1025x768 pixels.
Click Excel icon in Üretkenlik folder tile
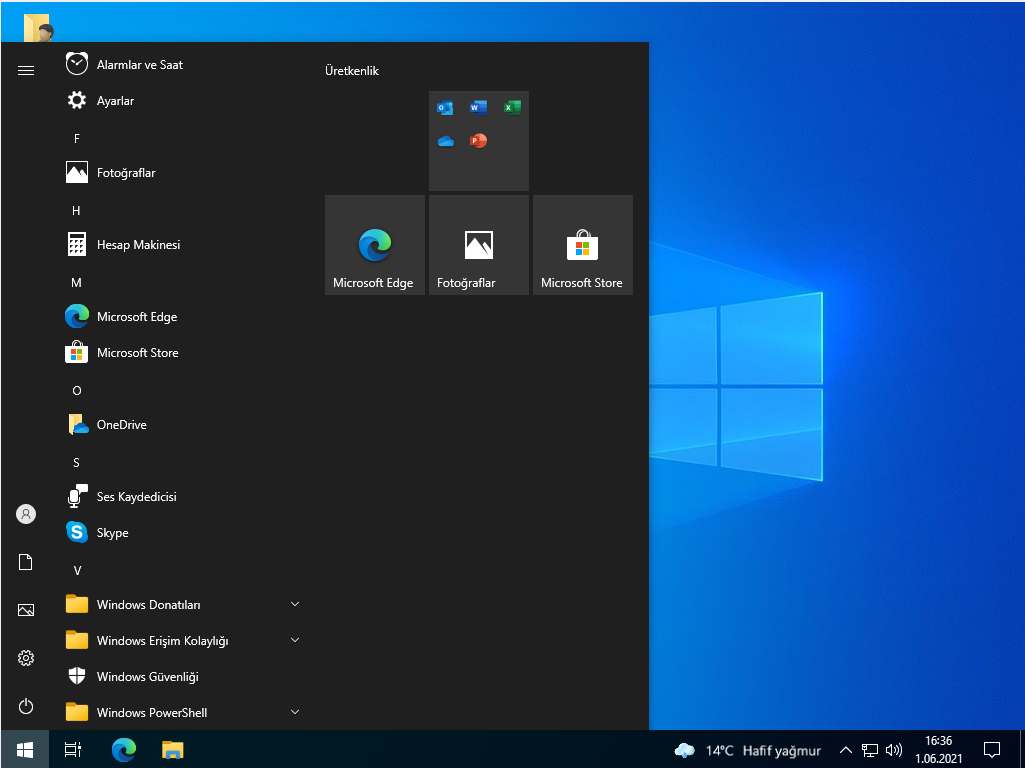(x=512, y=107)
